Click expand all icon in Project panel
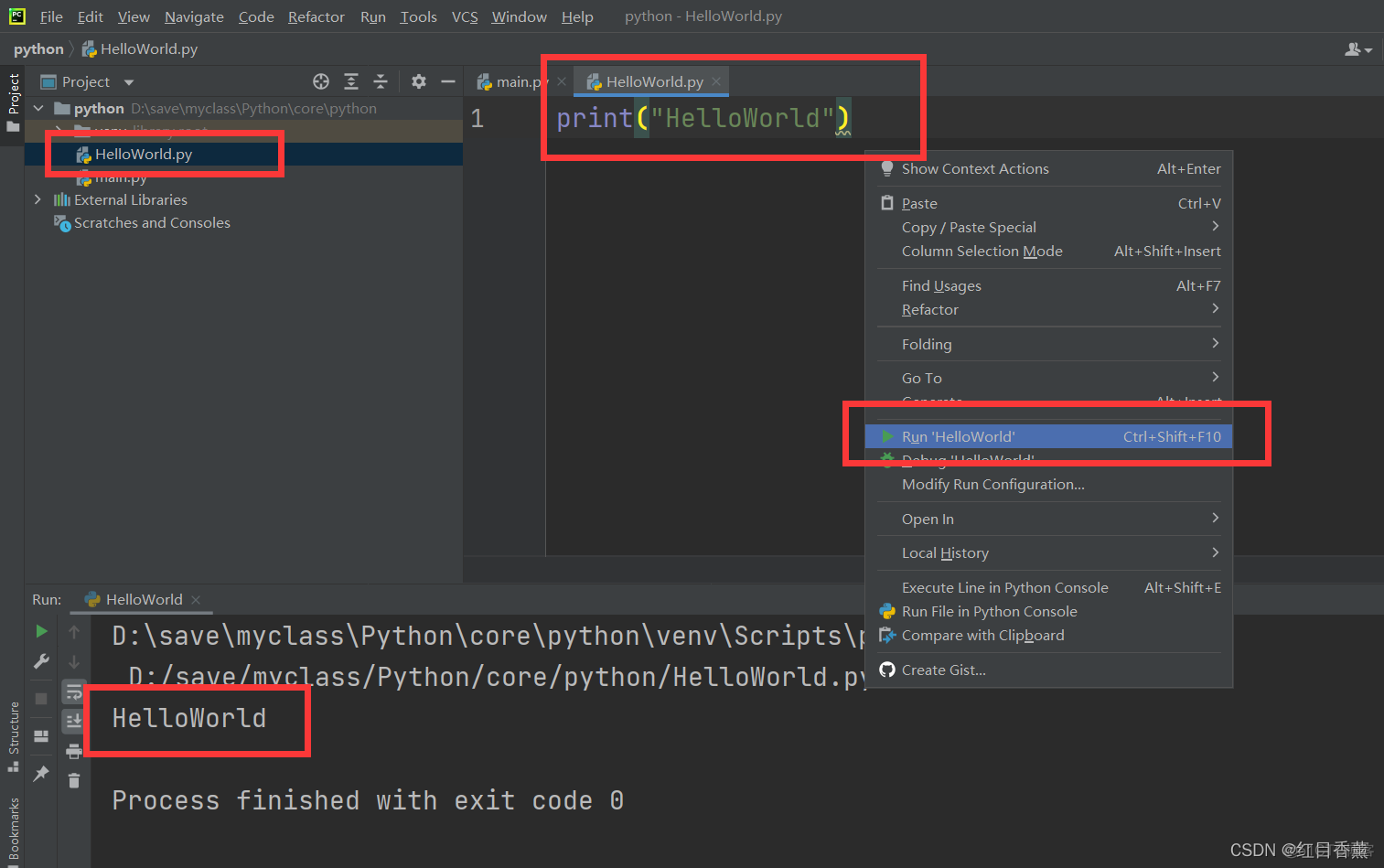 click(351, 81)
